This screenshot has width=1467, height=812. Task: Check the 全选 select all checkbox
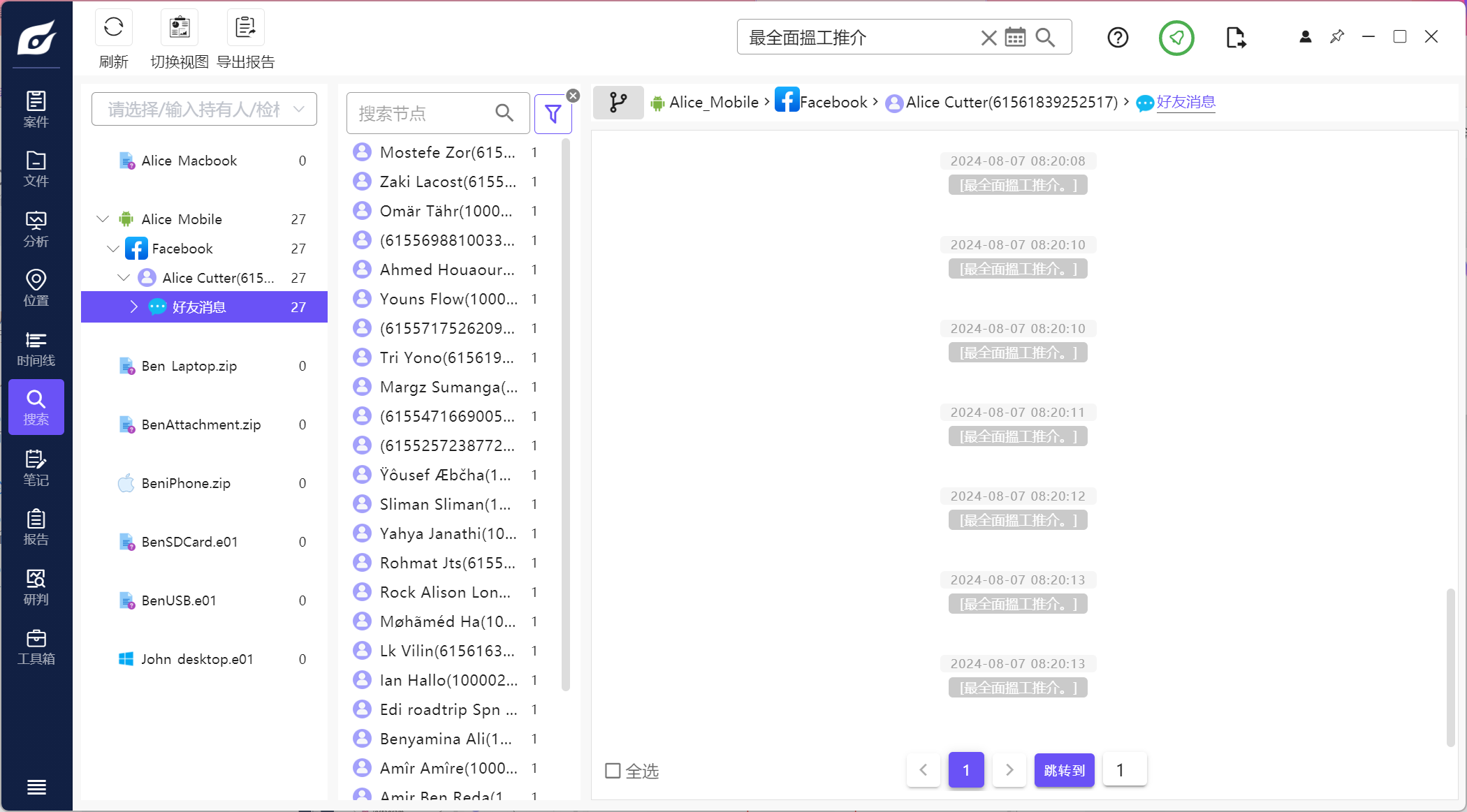613,771
